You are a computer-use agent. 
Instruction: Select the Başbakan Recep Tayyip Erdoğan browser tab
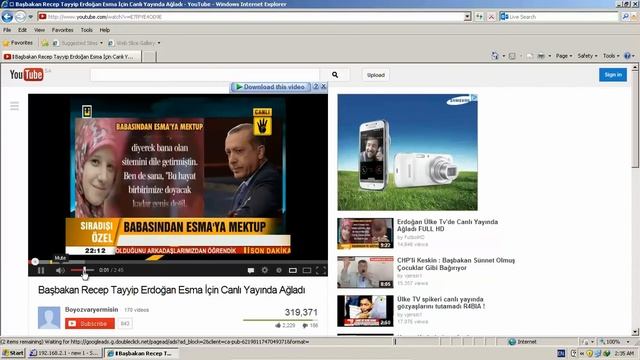pyautogui.click(x=71, y=57)
